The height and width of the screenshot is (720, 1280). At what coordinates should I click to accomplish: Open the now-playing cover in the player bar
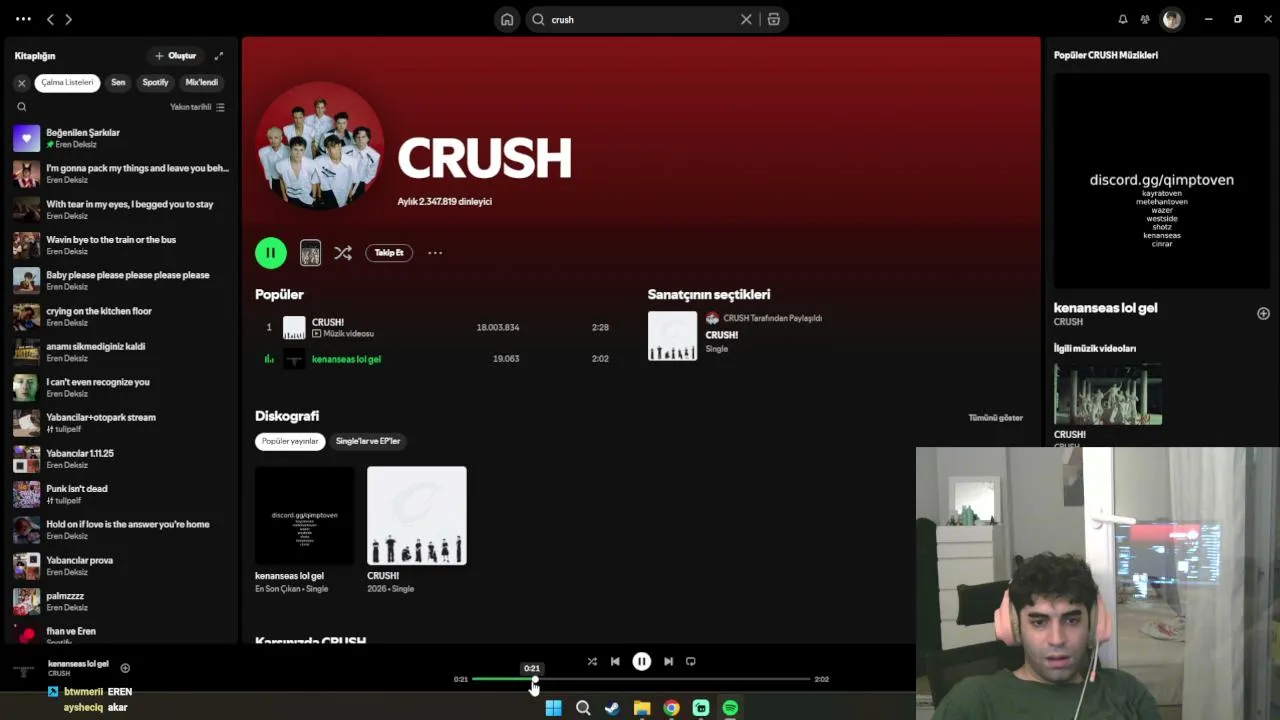pos(24,668)
